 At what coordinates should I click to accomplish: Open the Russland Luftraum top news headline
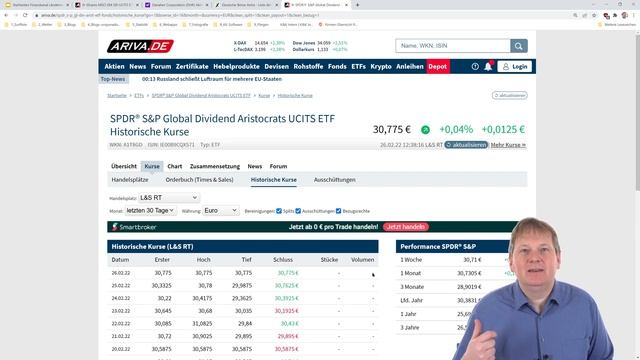[212, 79]
